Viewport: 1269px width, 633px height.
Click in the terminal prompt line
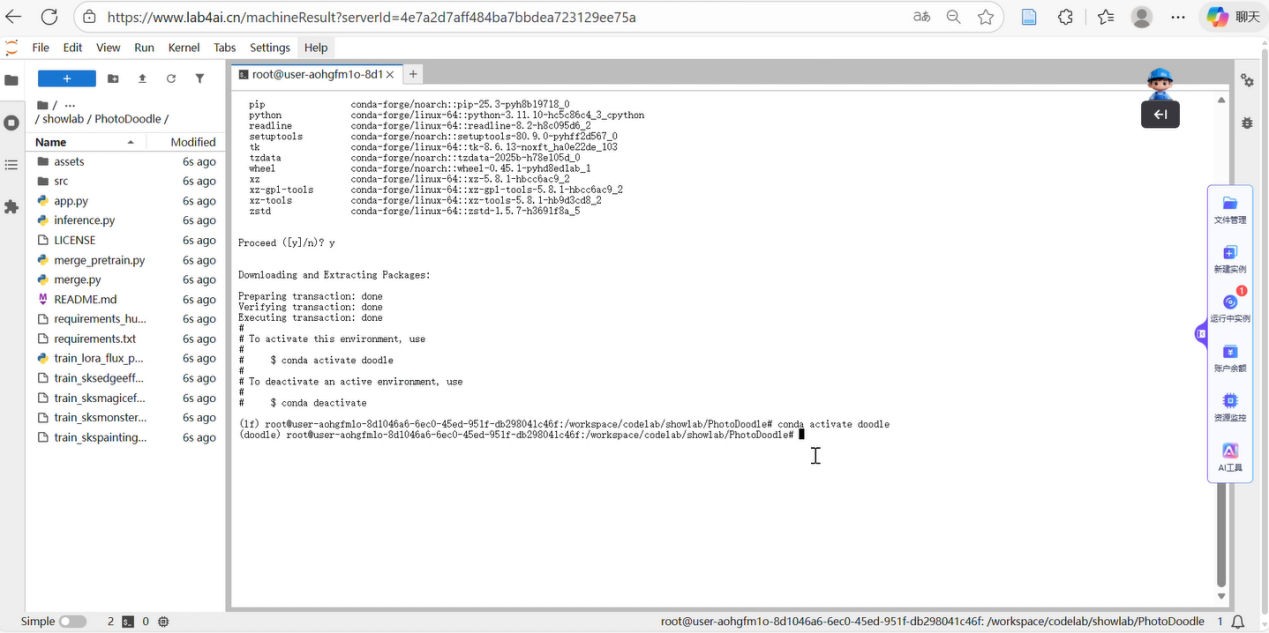520,435
